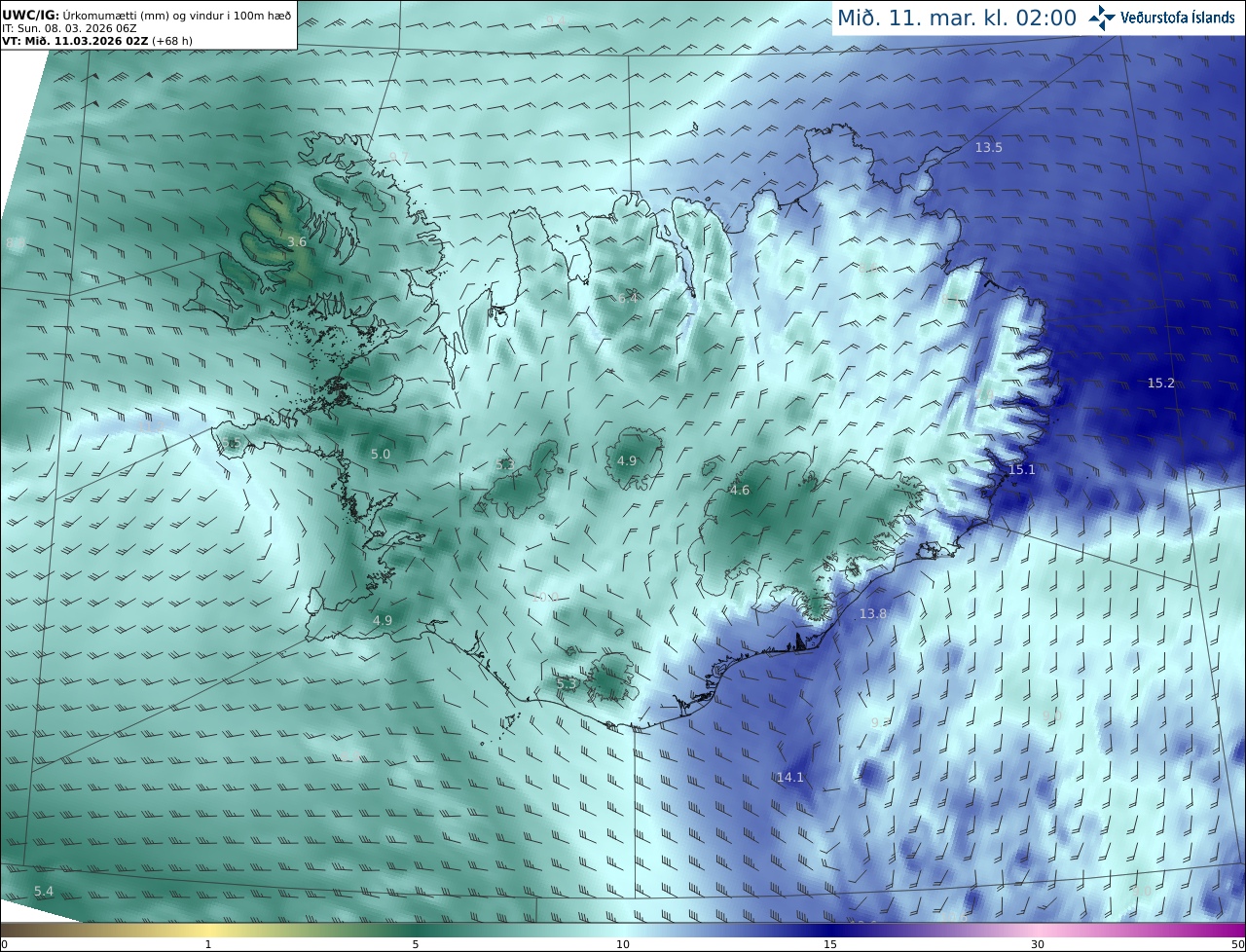
Task: Click the 0 tick label on the color scale
Action: 4,944
